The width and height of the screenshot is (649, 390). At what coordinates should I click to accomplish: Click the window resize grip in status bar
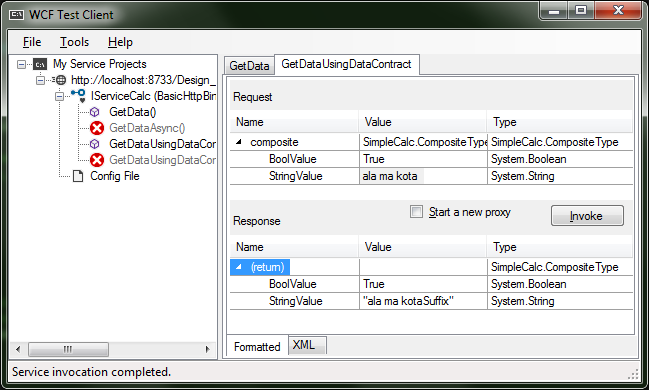(x=633, y=374)
